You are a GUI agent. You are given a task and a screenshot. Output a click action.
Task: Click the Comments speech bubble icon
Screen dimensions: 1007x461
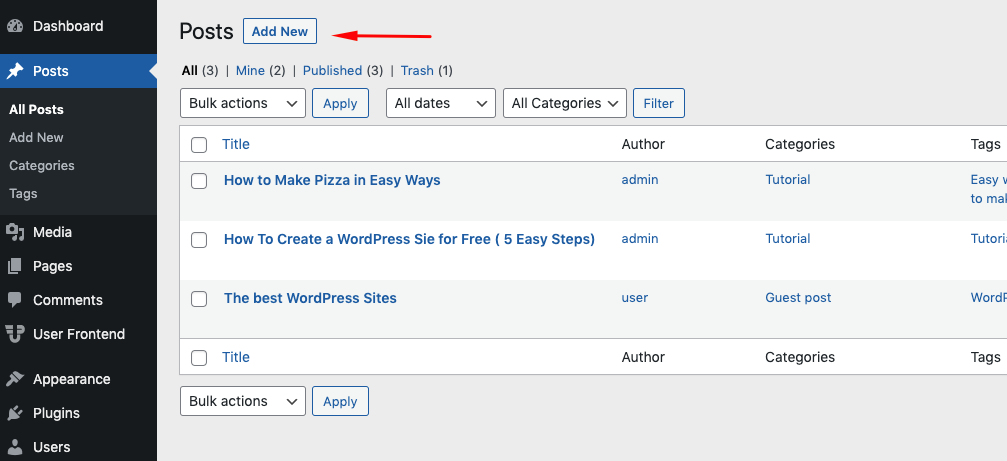tap(15, 300)
